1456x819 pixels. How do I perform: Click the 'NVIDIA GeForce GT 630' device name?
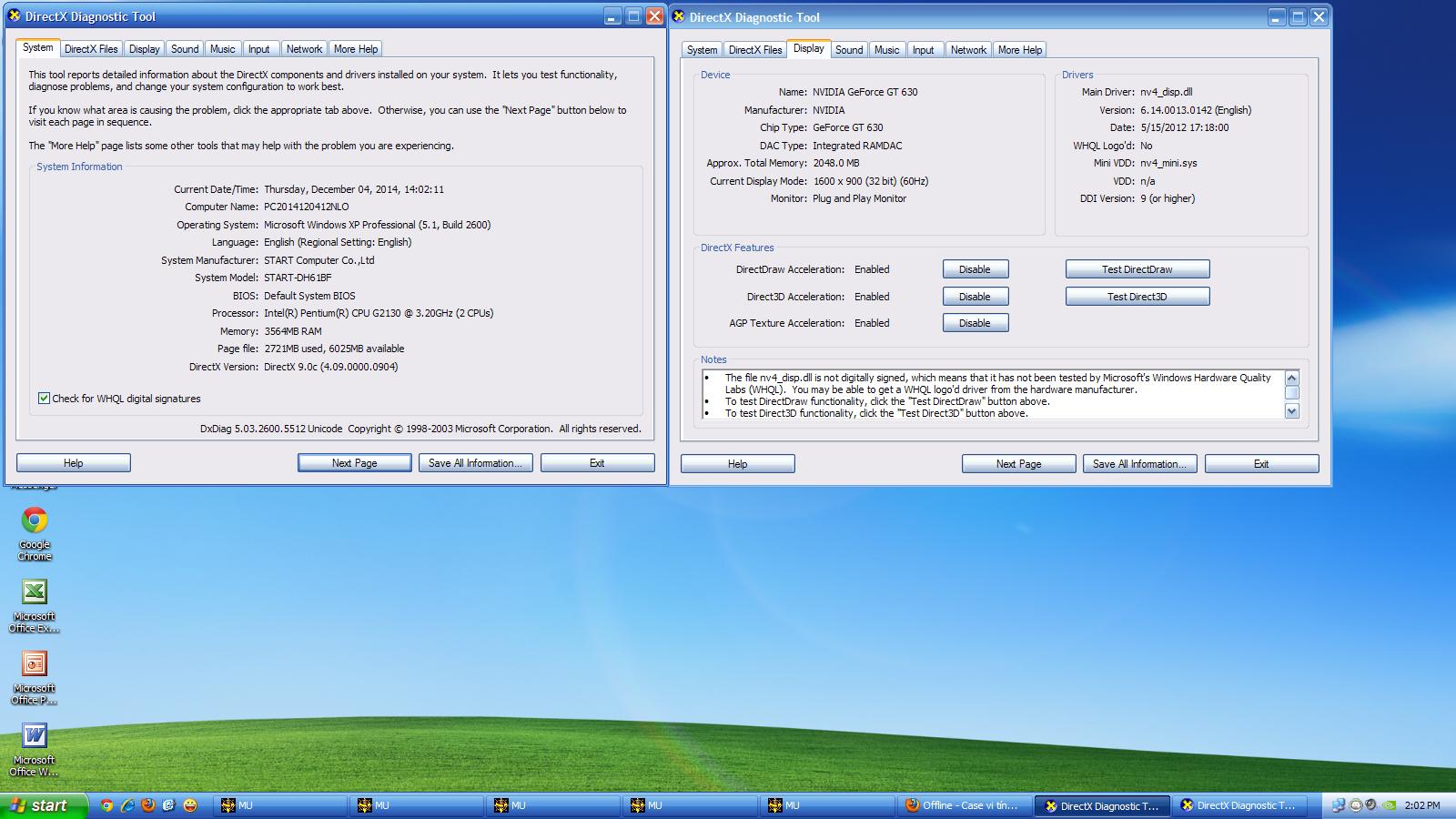(865, 92)
